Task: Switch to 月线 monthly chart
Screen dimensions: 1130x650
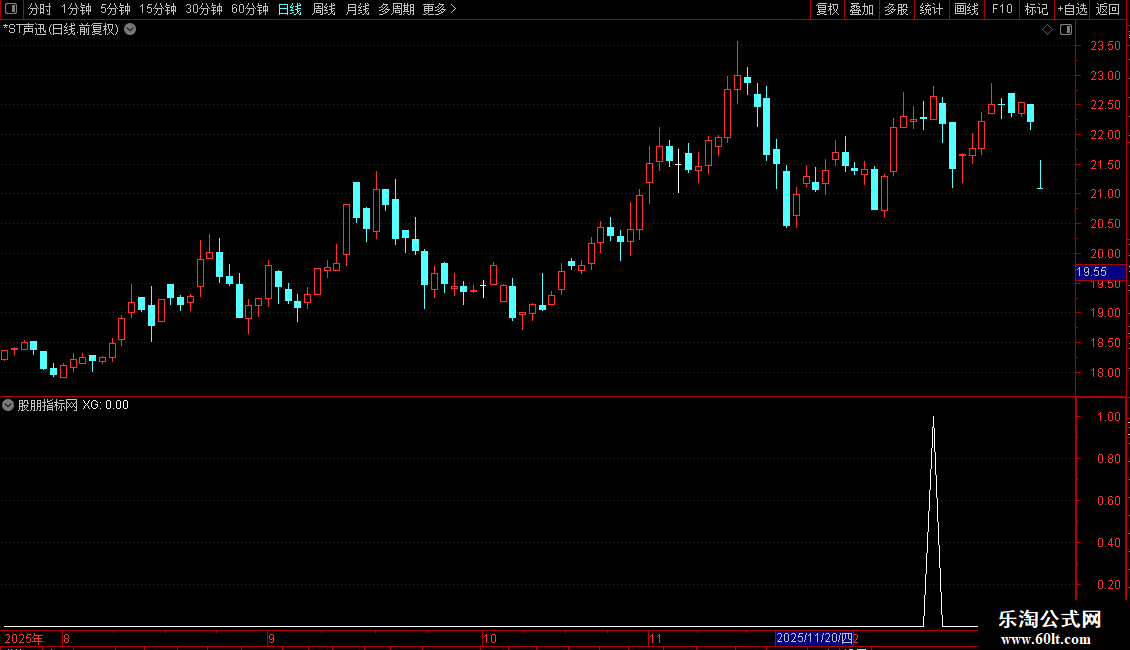Action: (x=357, y=9)
